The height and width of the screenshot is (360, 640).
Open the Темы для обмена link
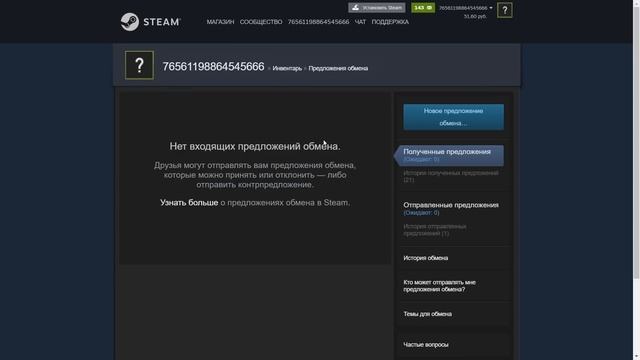pyautogui.click(x=427, y=314)
